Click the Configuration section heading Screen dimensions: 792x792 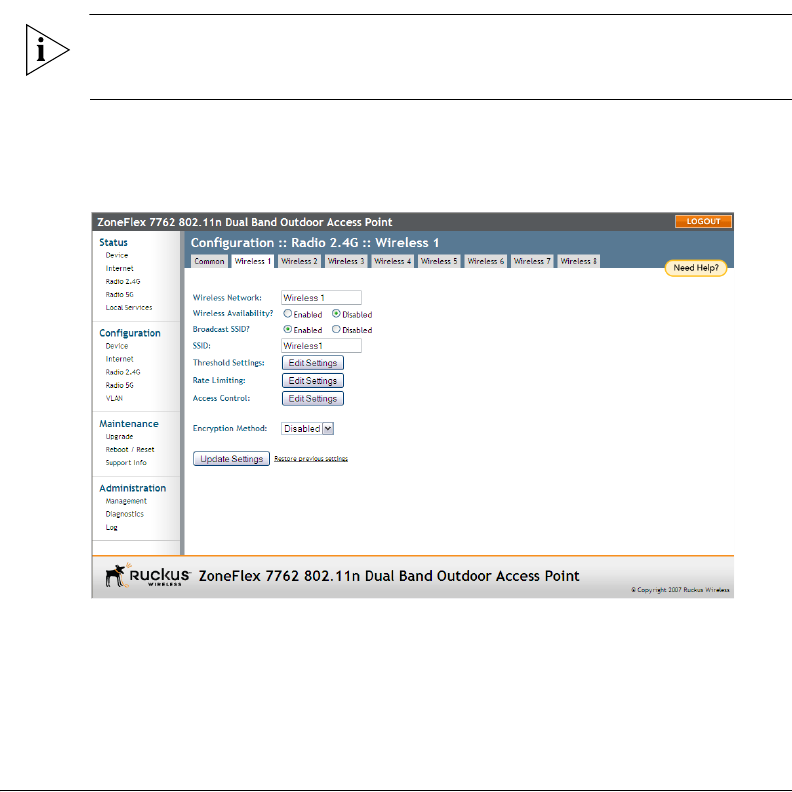[130, 333]
